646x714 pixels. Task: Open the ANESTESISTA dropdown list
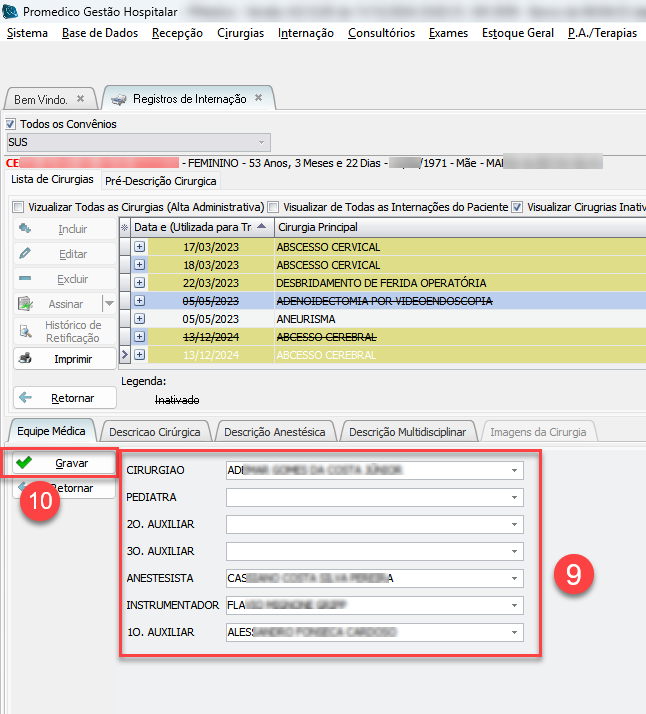514,578
